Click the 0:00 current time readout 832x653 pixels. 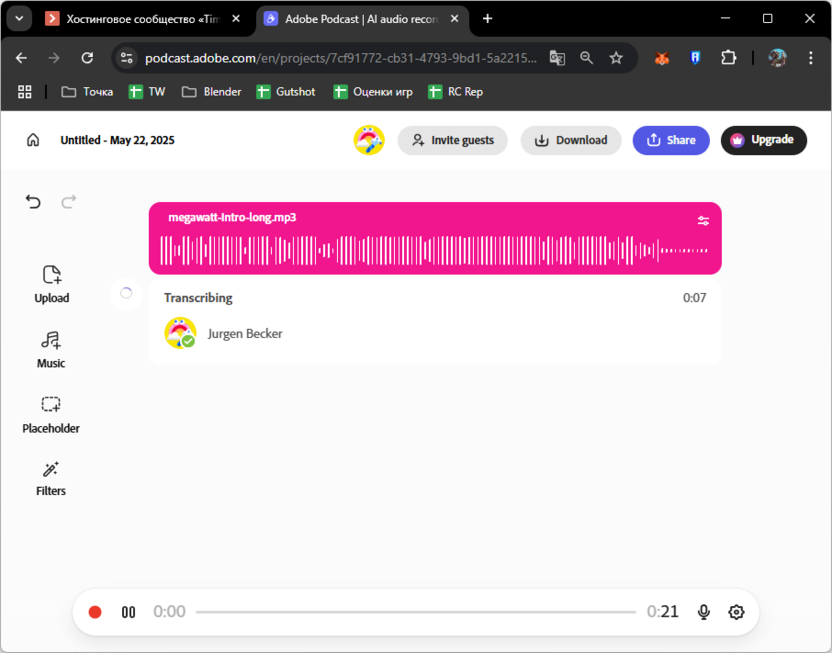pos(169,612)
